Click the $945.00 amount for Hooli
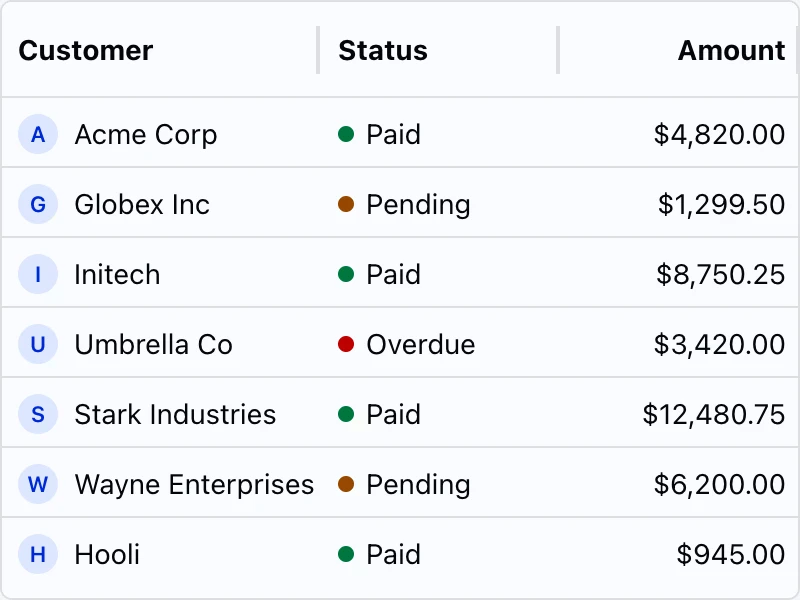This screenshot has width=800, height=600. click(x=730, y=554)
